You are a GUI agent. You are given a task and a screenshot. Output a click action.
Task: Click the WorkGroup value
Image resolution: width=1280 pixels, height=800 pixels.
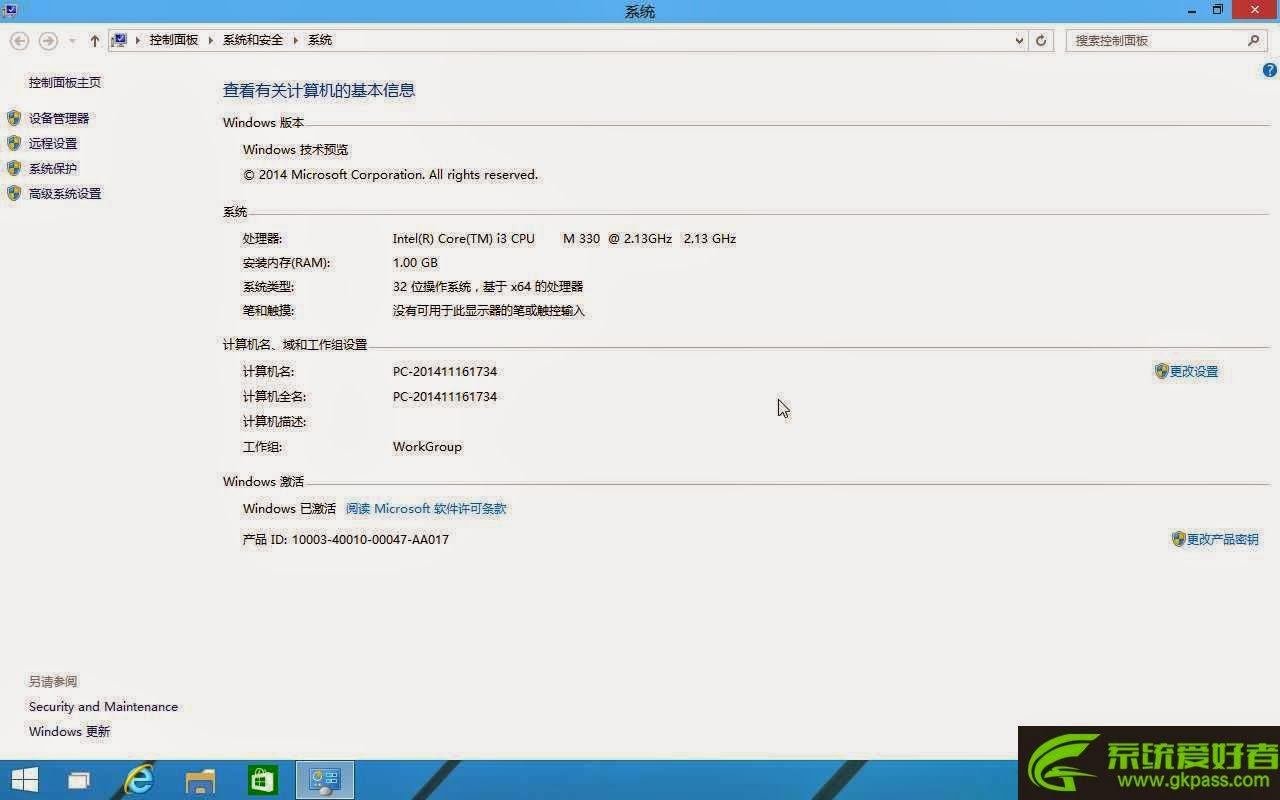[x=427, y=446]
